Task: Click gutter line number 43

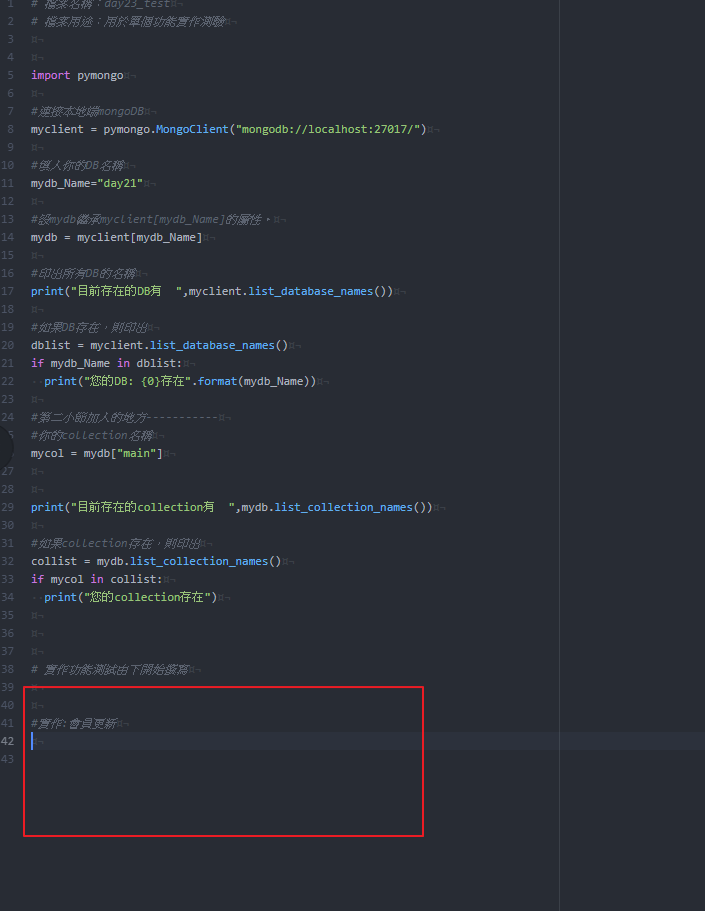Action: (8, 759)
